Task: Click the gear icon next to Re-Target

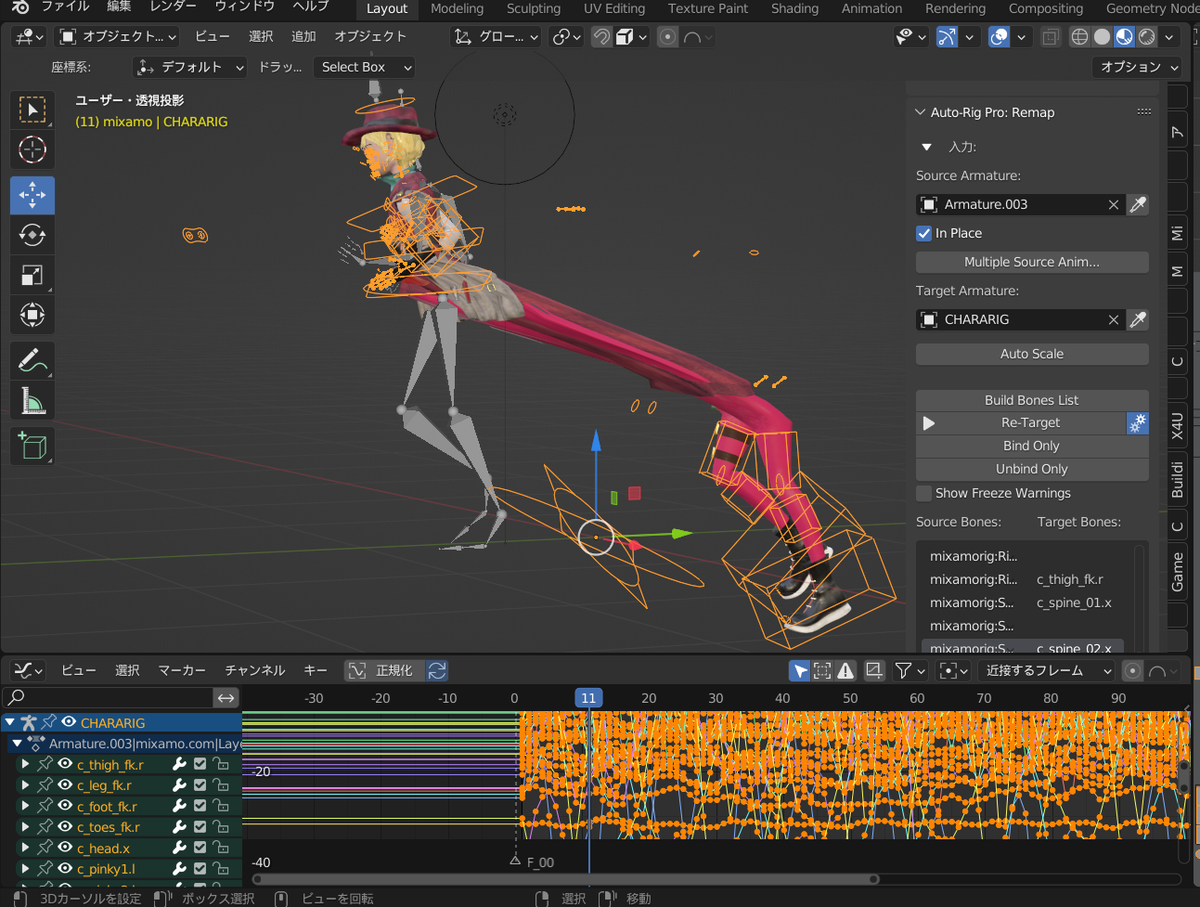Action: (x=1138, y=422)
